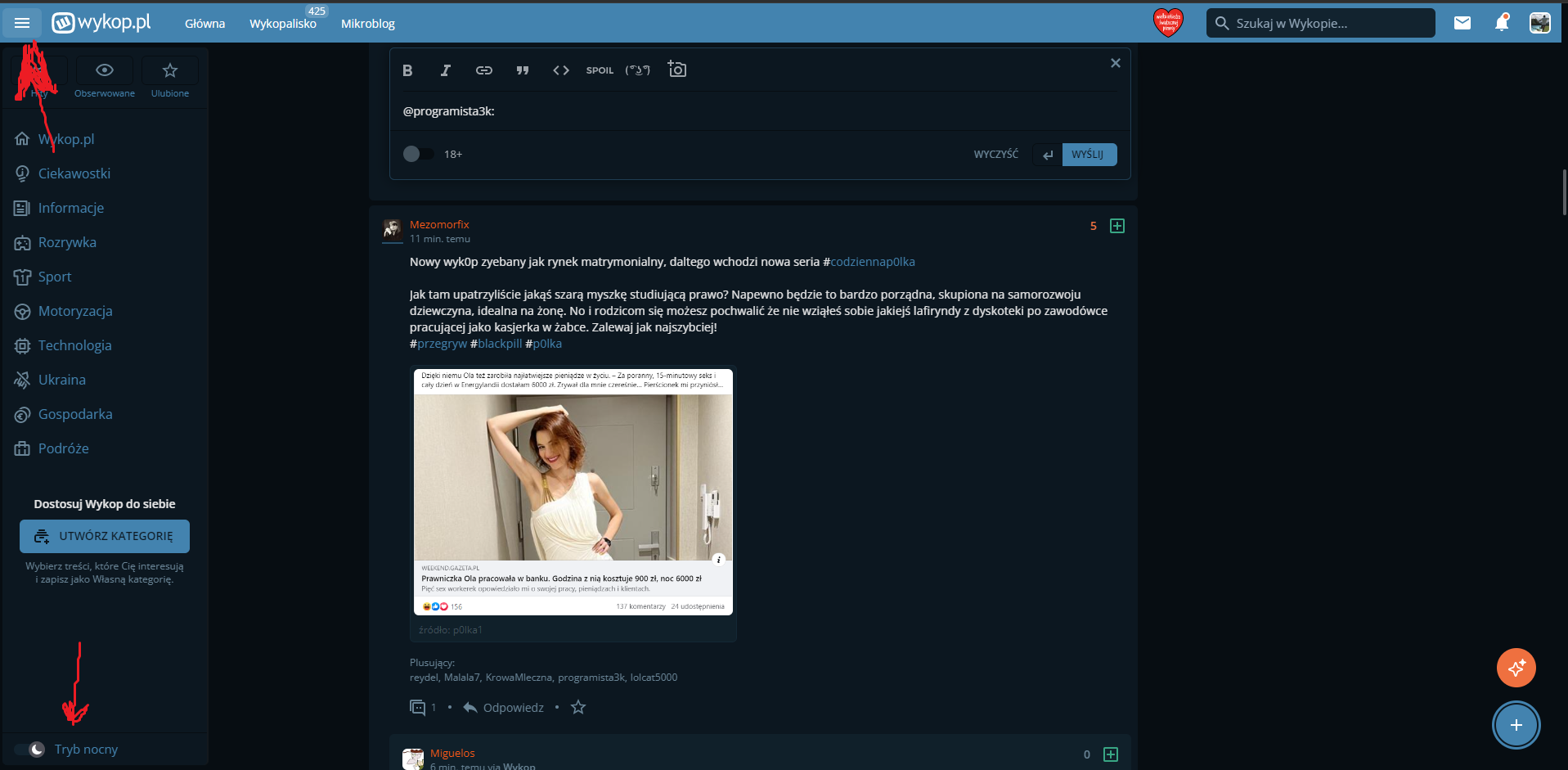The image size is (1568, 770).
Task: Open the notifications bell
Action: pos(1501,23)
